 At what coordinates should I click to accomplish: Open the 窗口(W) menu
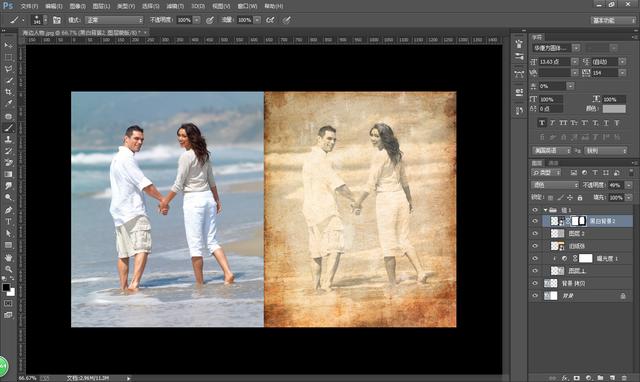pyautogui.click(x=247, y=6)
